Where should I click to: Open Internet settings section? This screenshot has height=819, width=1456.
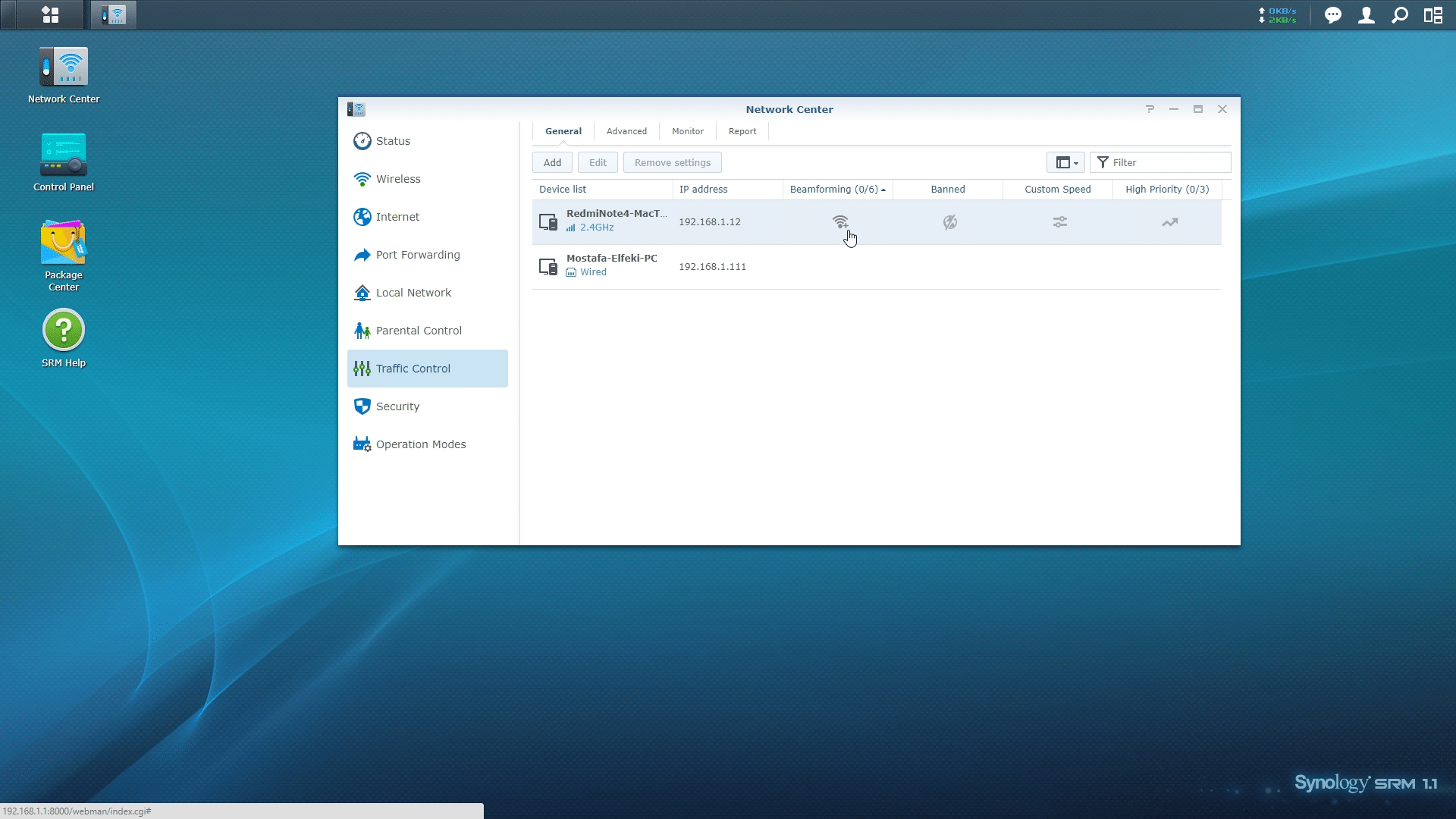tap(428, 217)
